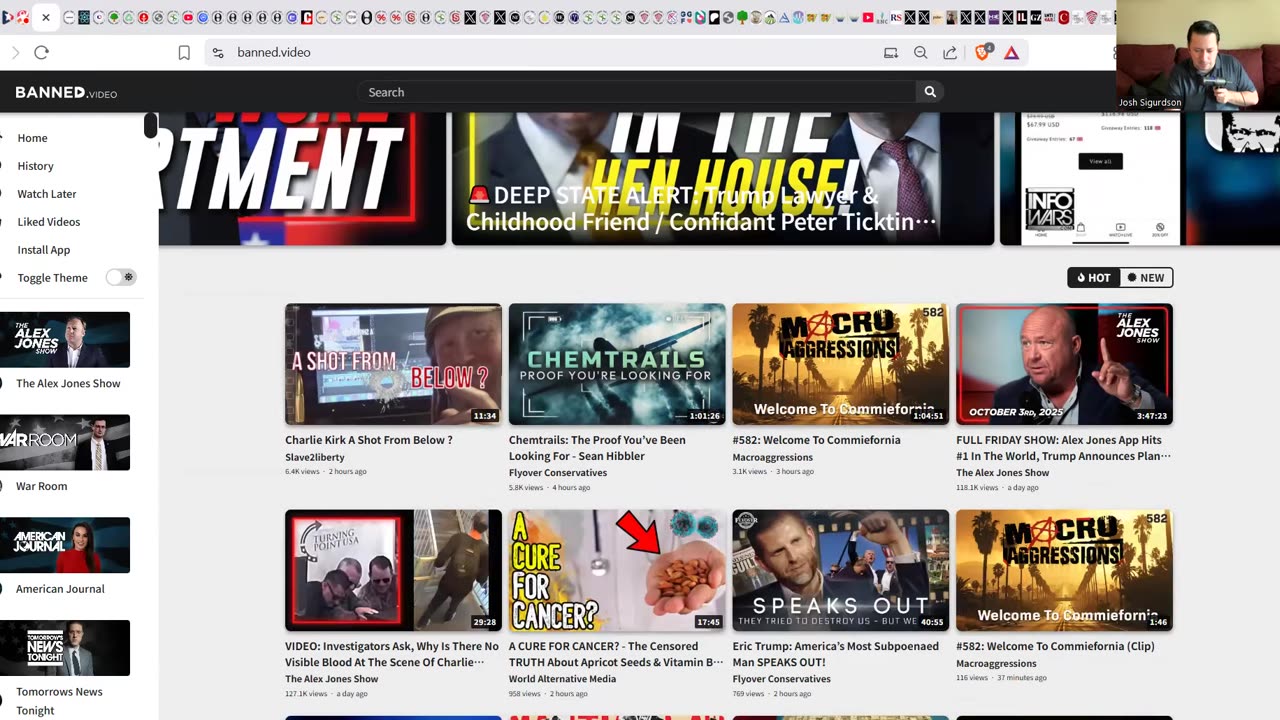Open '#582: Welcome To Commiefornia' full episode title
This screenshot has width=1280, height=720.
(816, 440)
